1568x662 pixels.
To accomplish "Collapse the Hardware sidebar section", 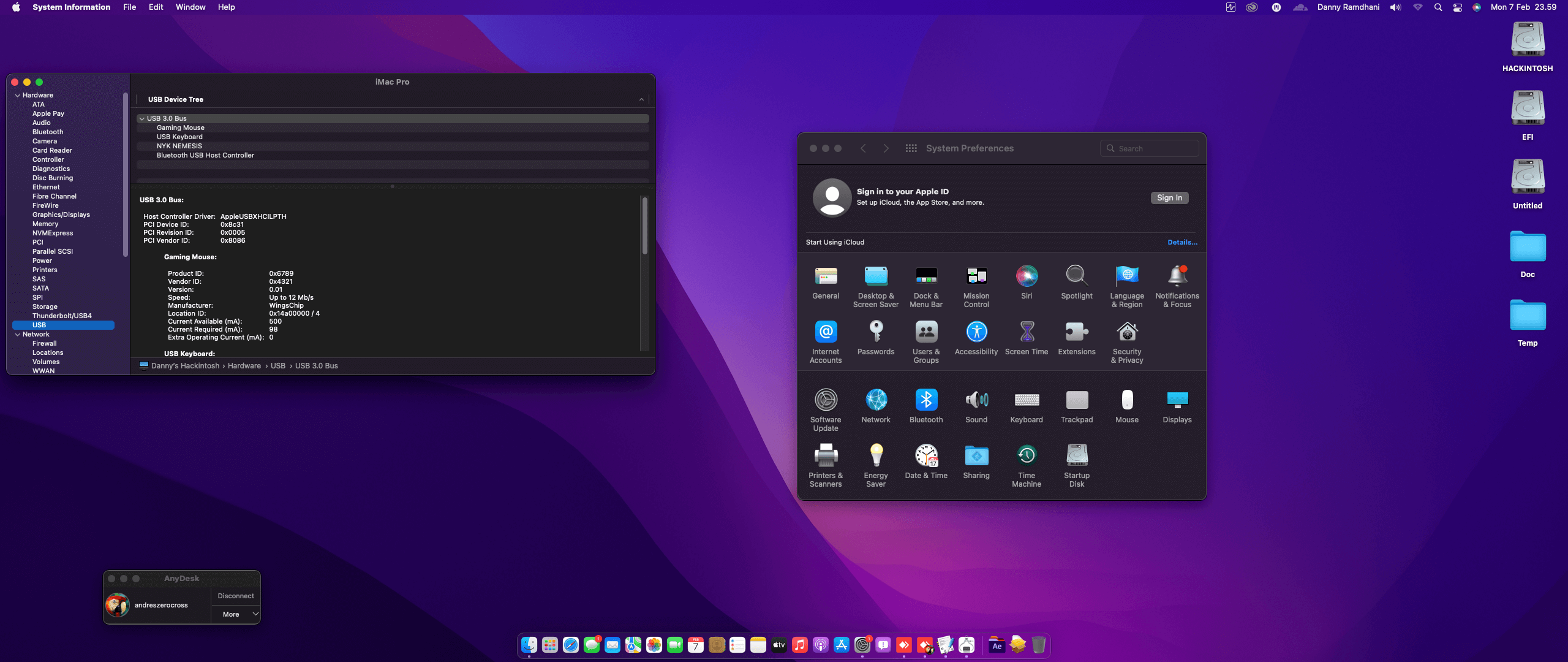I will [x=18, y=96].
